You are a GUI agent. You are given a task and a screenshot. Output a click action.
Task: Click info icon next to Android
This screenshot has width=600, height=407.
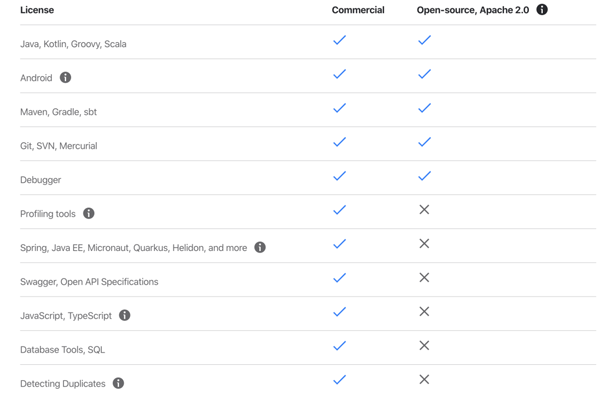(66, 78)
